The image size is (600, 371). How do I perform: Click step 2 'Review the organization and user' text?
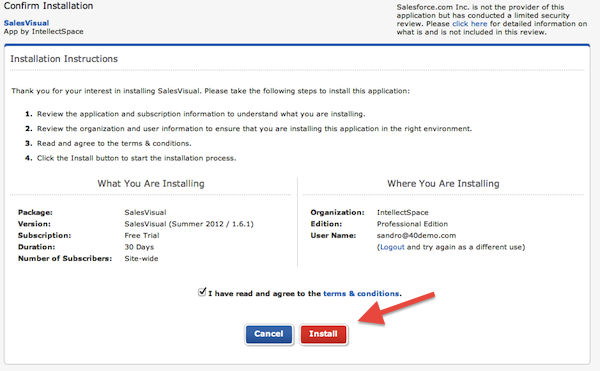(x=254, y=129)
